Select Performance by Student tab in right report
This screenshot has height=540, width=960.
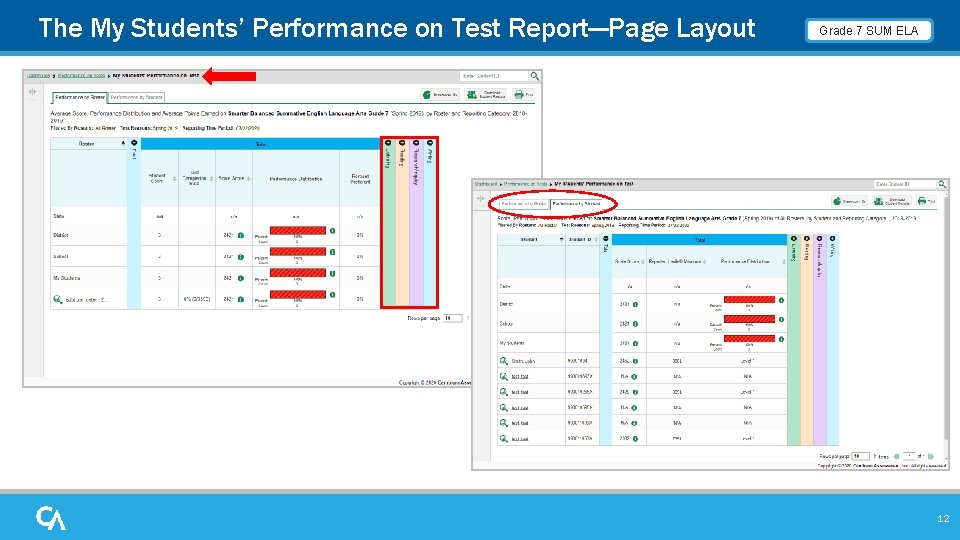tap(576, 204)
